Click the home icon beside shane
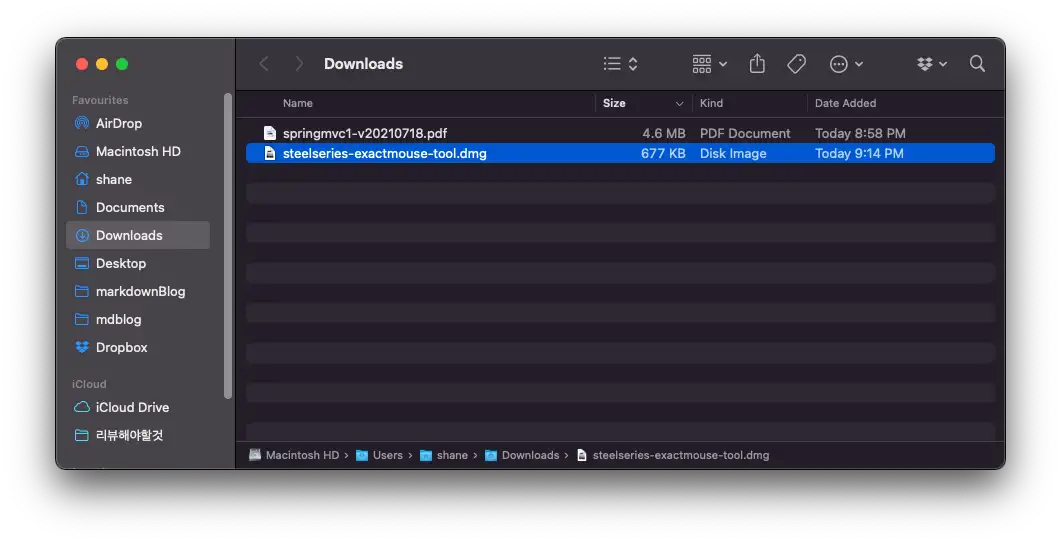Viewport: 1061px width, 543px height. point(82,179)
